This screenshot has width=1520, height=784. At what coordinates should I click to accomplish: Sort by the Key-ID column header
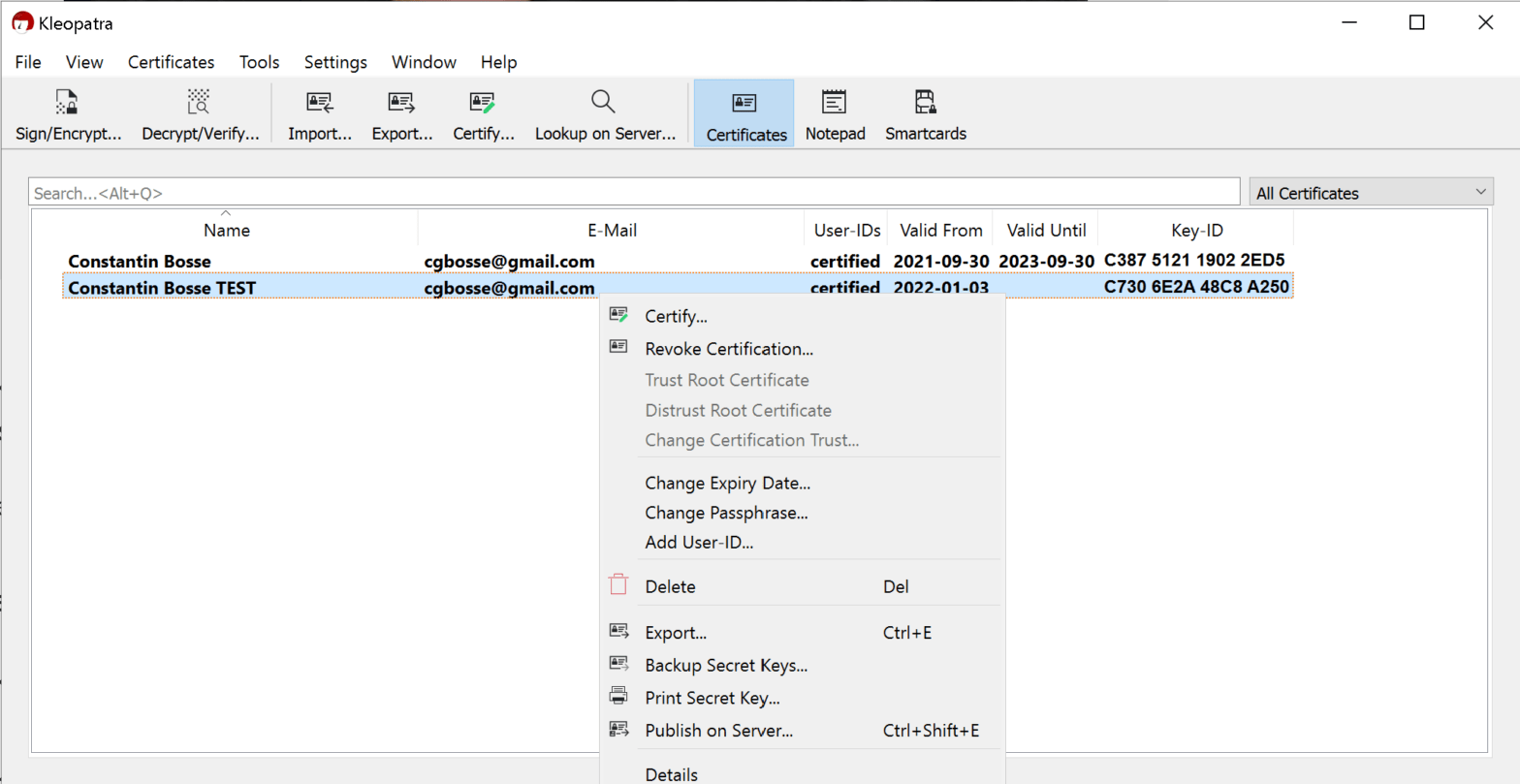point(1196,231)
